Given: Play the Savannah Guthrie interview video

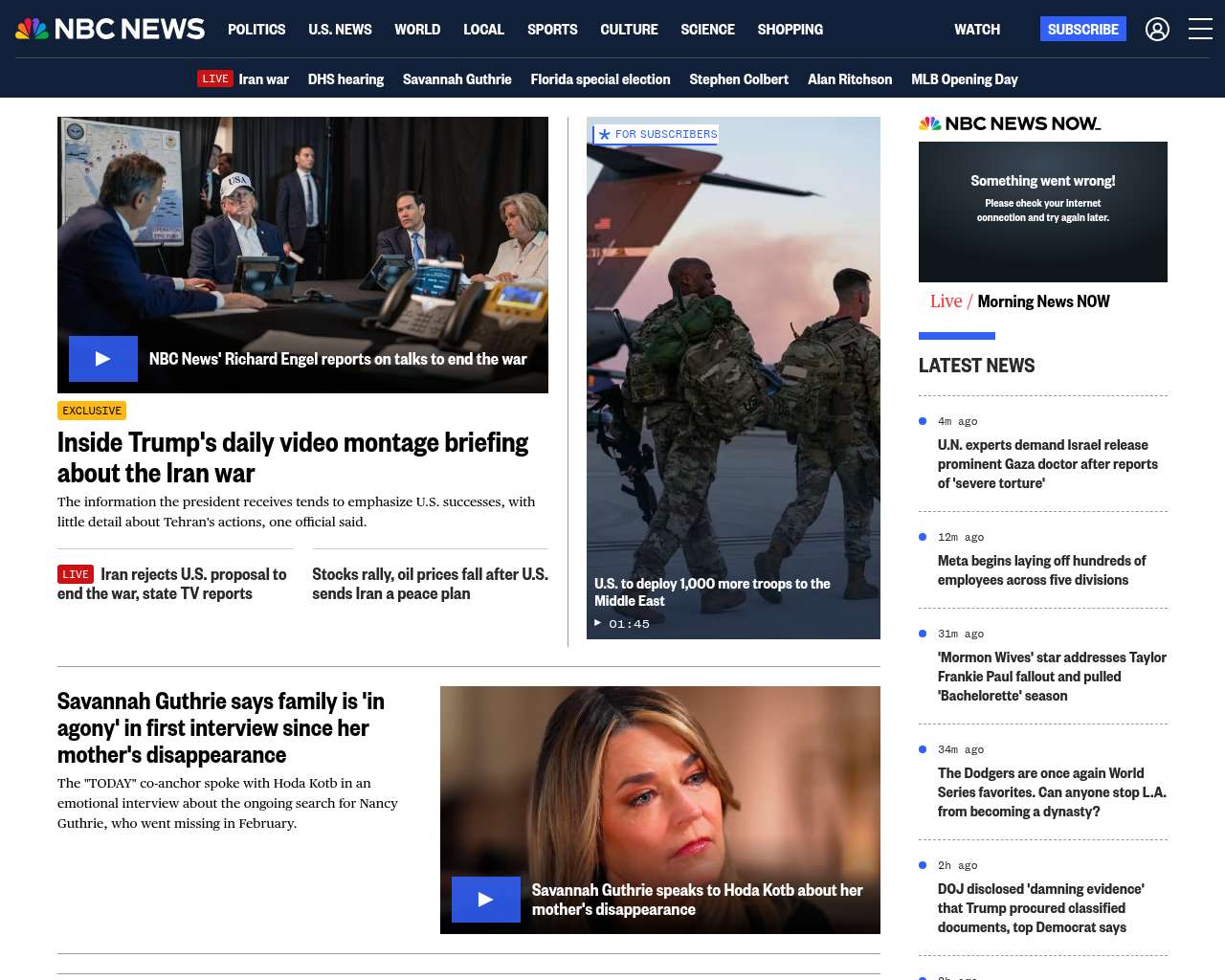Looking at the screenshot, I should tap(486, 900).
